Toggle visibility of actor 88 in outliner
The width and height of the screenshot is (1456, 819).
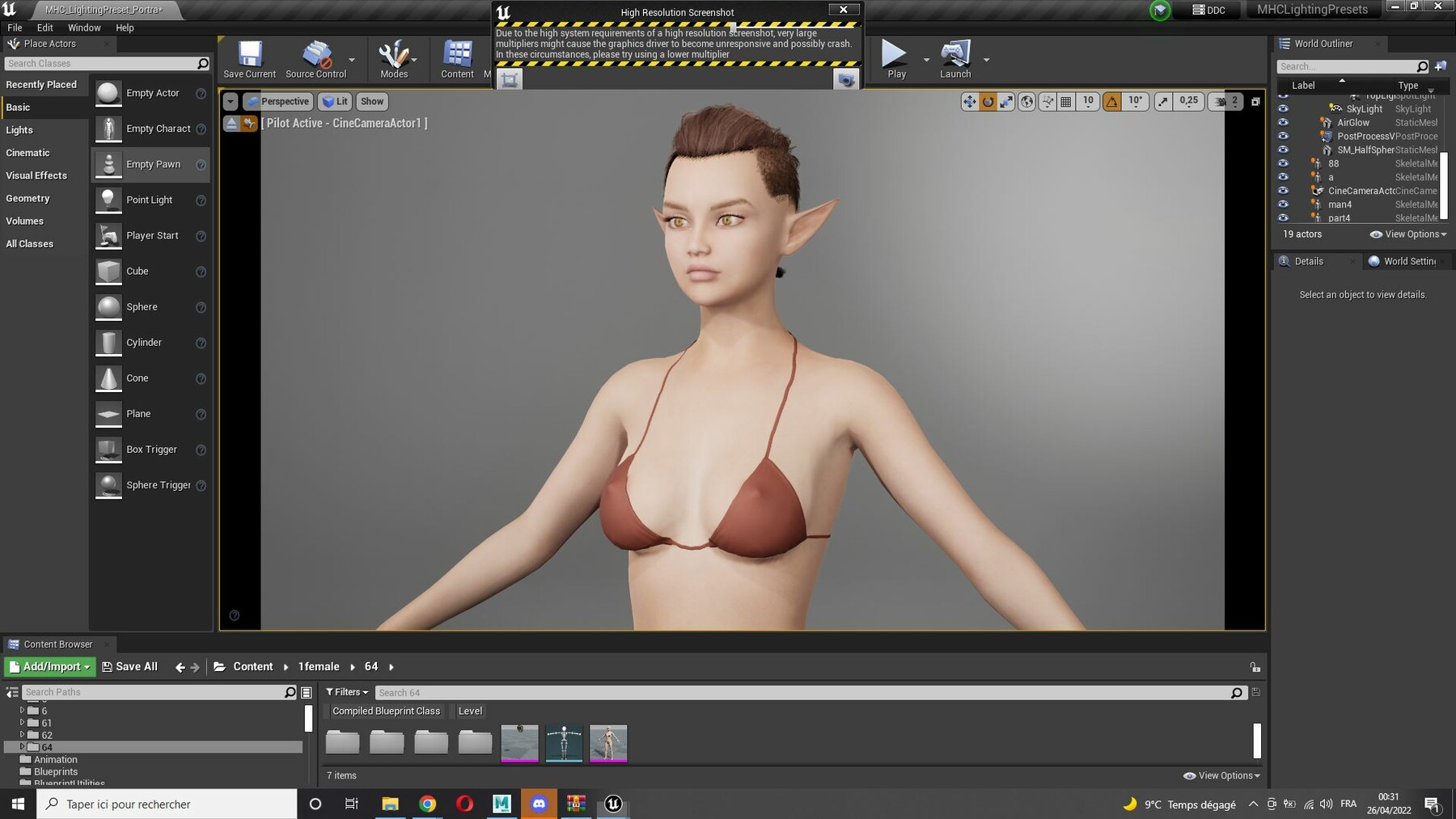pyautogui.click(x=1283, y=163)
